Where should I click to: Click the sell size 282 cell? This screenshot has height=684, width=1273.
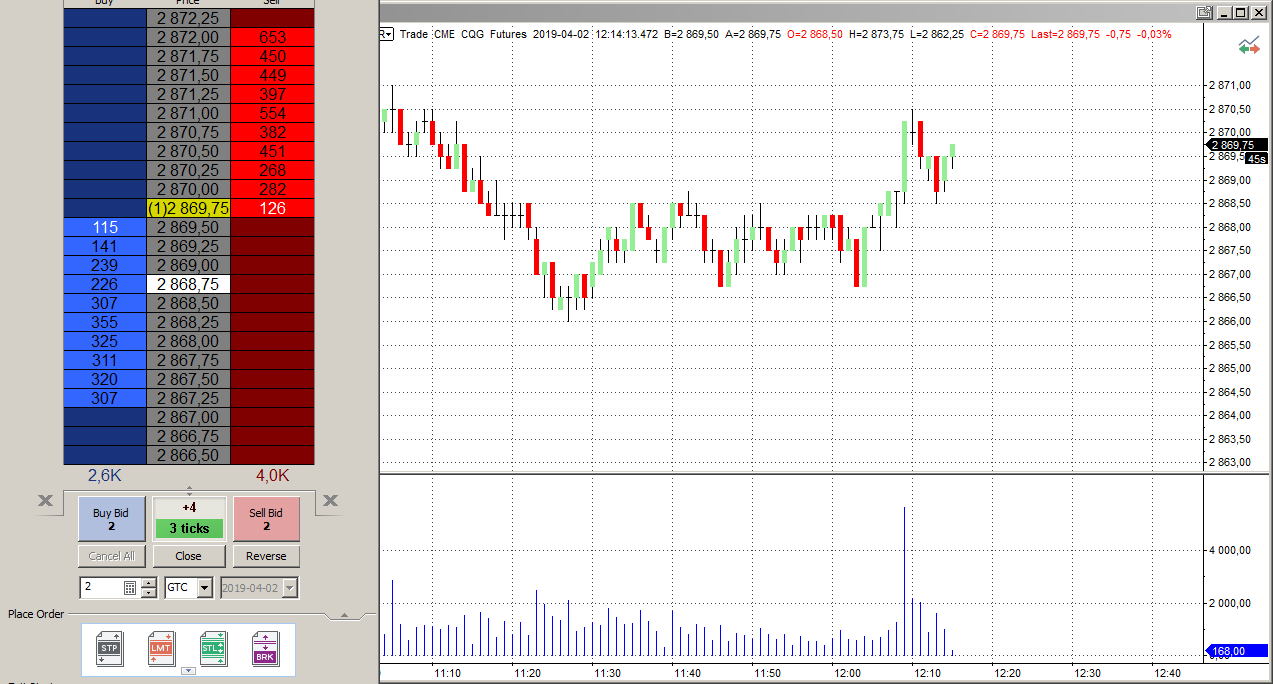click(x=272, y=189)
